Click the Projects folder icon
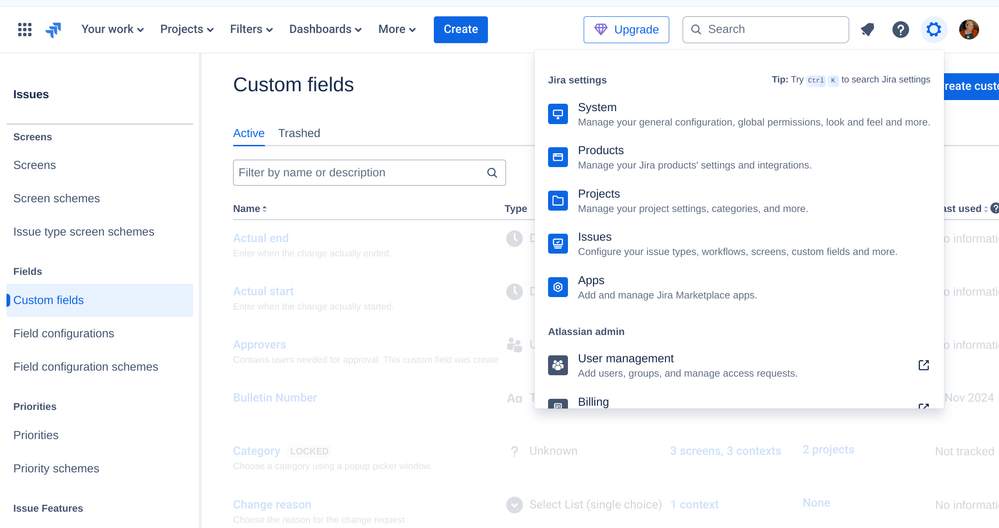This screenshot has width=999, height=528. click(x=557, y=201)
